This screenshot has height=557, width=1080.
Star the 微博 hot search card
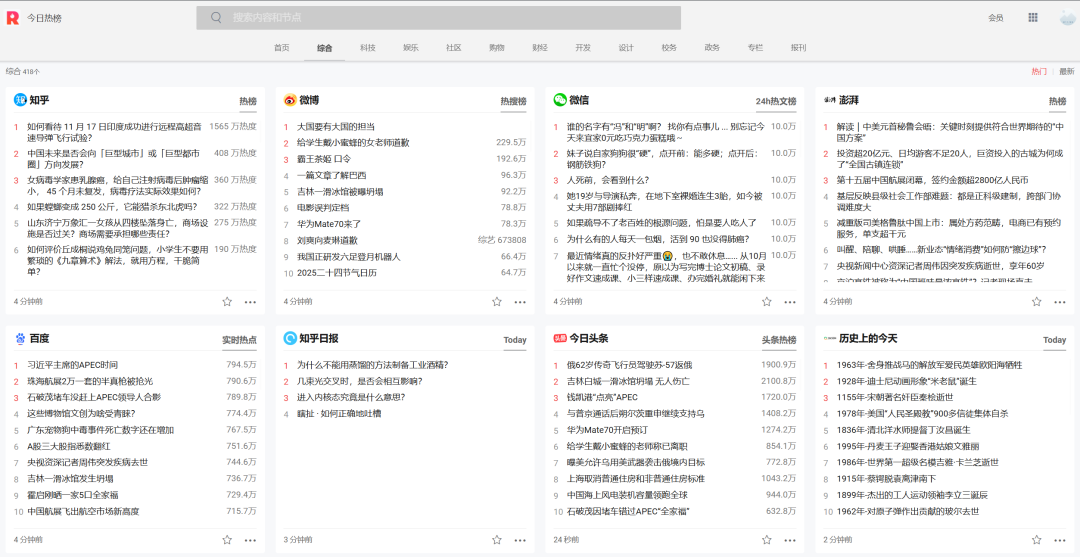497,301
